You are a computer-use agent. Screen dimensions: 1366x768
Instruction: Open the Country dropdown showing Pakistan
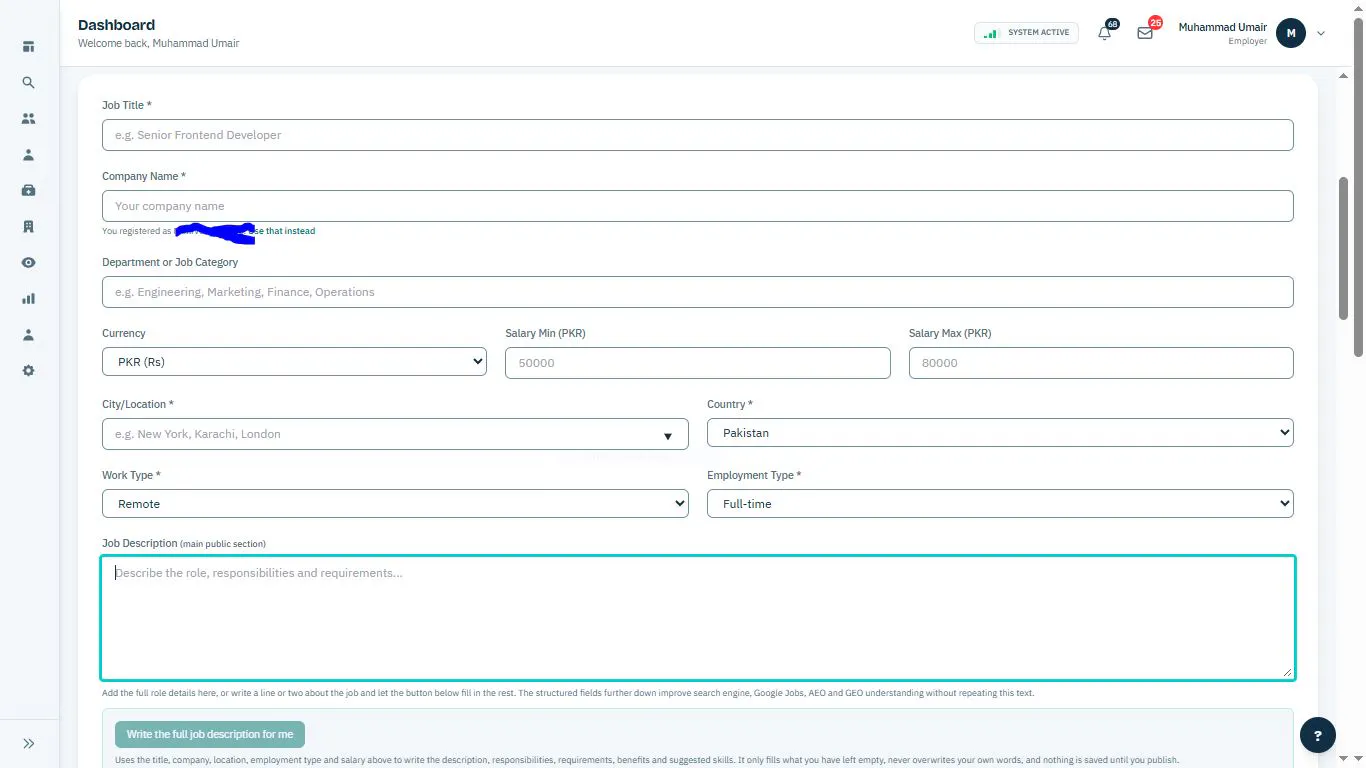pos(1000,433)
